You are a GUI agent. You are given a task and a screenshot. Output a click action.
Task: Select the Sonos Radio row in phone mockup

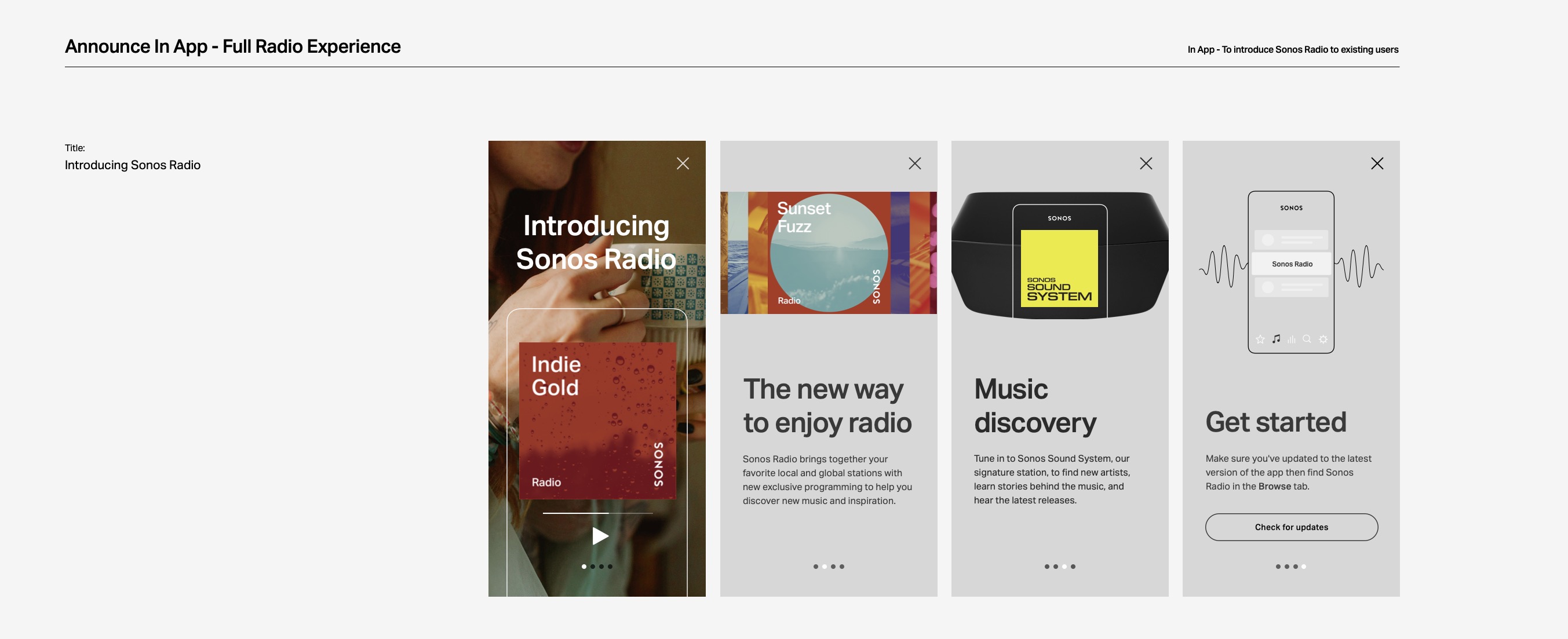[x=1291, y=264]
